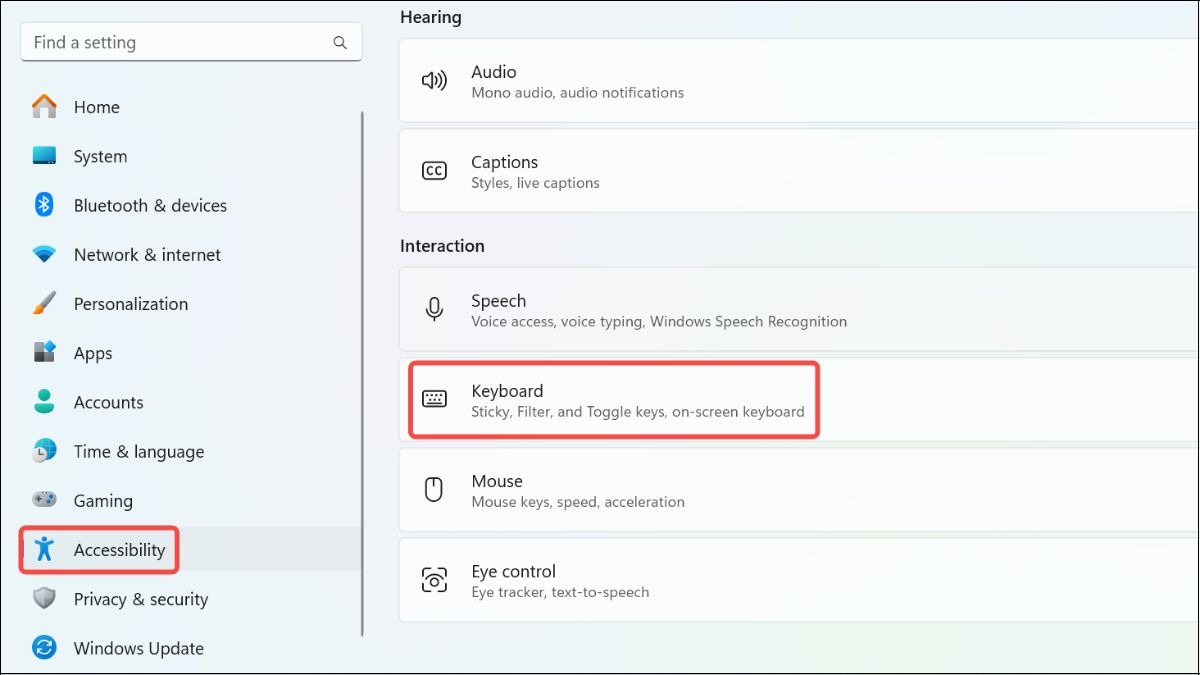Open Home in the settings sidebar
1200x675 pixels.
pos(191,107)
